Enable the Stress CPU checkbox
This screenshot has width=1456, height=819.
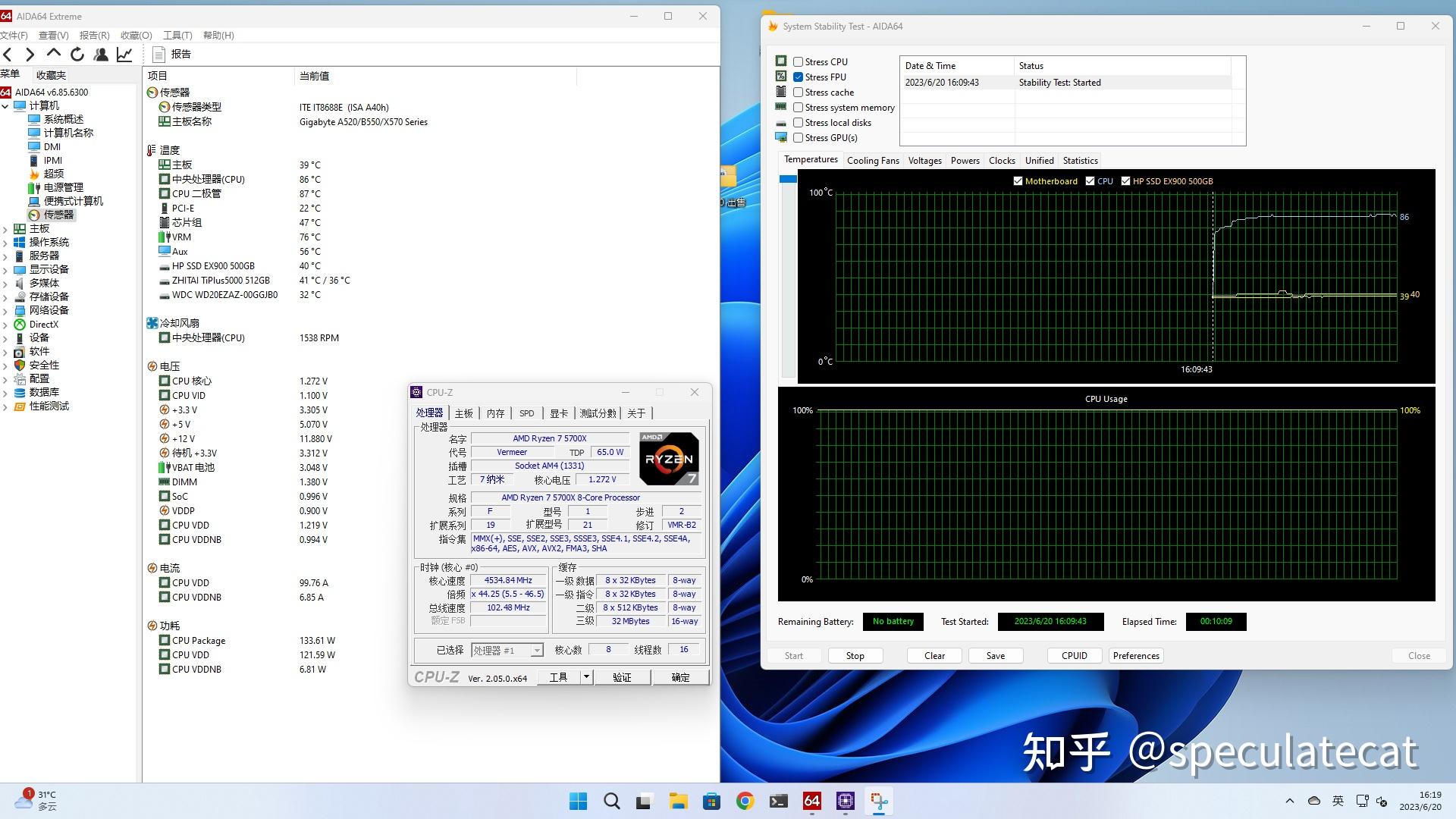click(x=798, y=61)
